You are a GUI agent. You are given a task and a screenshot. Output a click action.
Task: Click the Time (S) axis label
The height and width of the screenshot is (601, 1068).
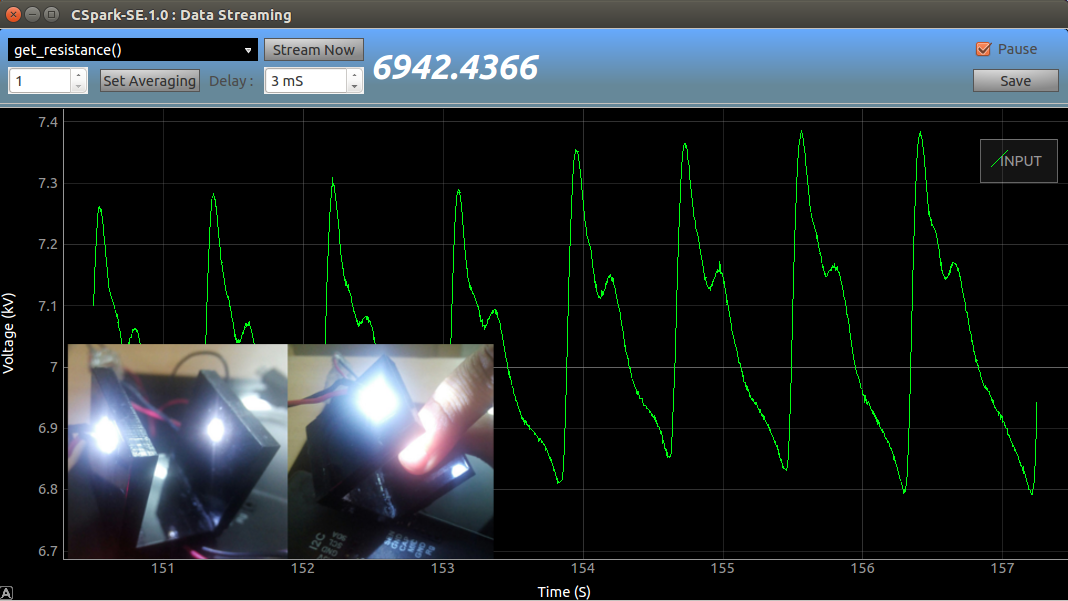564,591
